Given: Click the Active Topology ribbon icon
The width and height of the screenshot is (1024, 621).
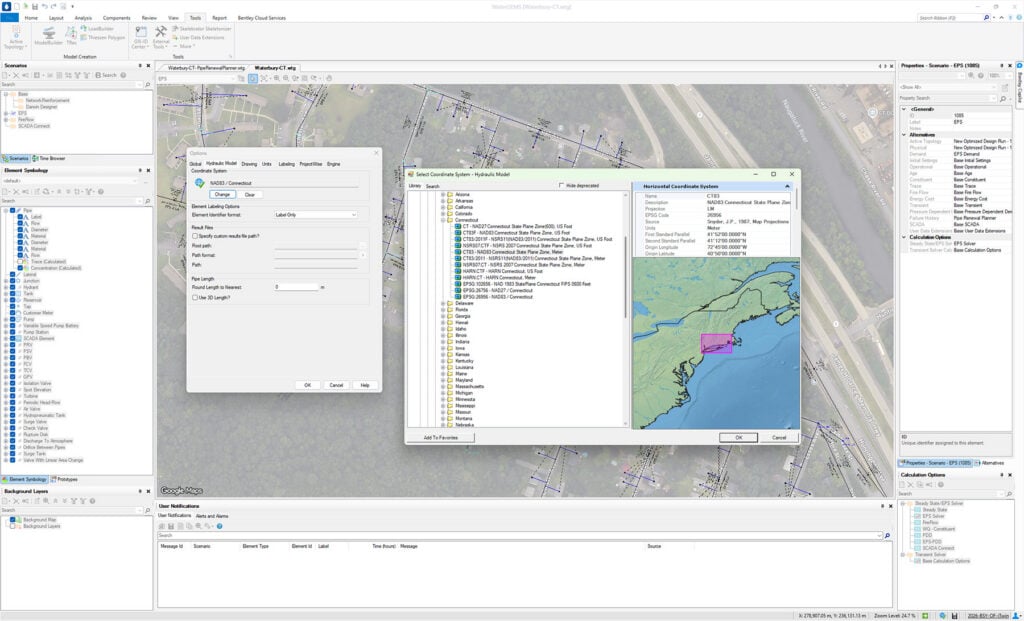Looking at the screenshot, I should pyautogui.click(x=14, y=37).
